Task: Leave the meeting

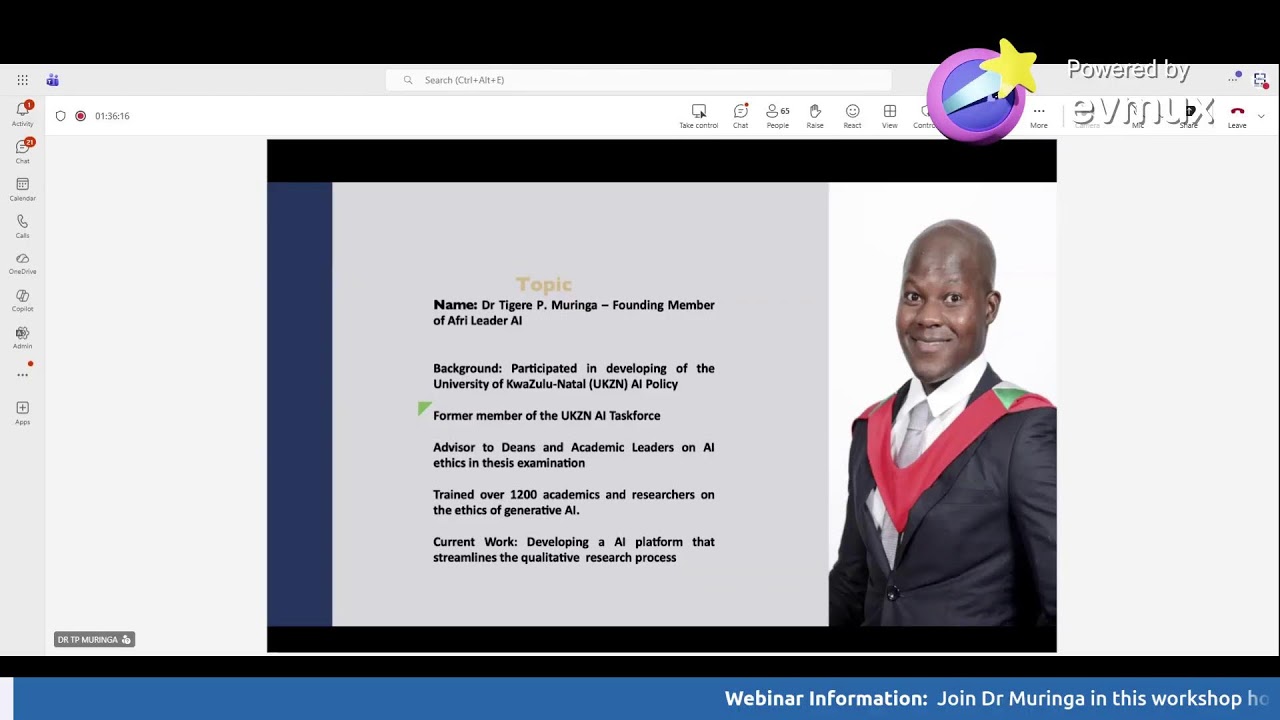Action: pos(1237,116)
